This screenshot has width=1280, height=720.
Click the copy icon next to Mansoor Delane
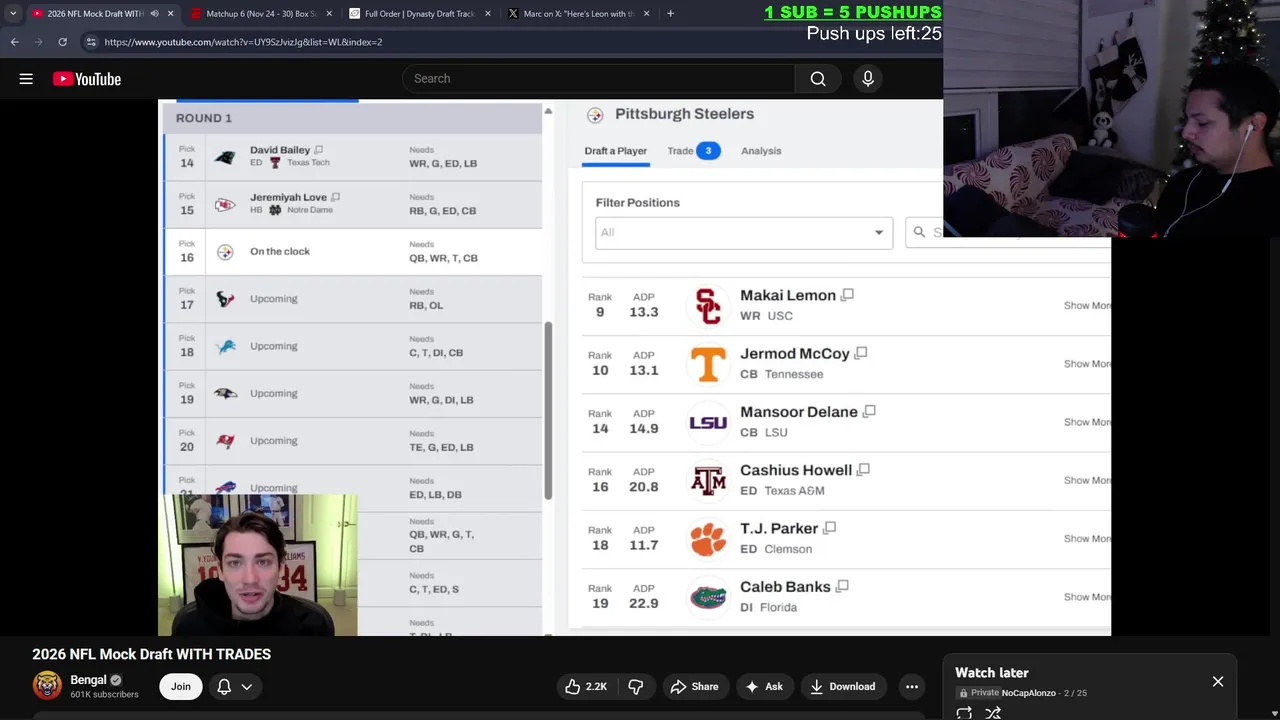click(869, 411)
